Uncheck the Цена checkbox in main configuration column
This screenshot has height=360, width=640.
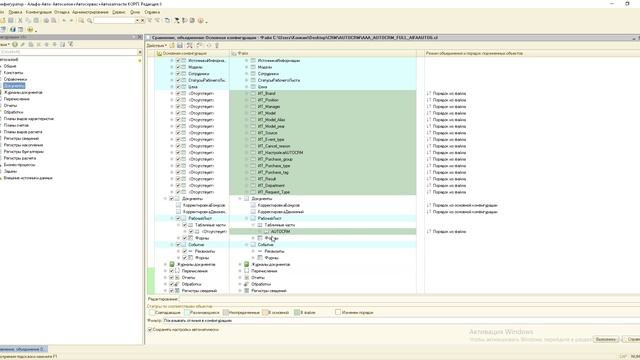pyautogui.click(x=178, y=87)
